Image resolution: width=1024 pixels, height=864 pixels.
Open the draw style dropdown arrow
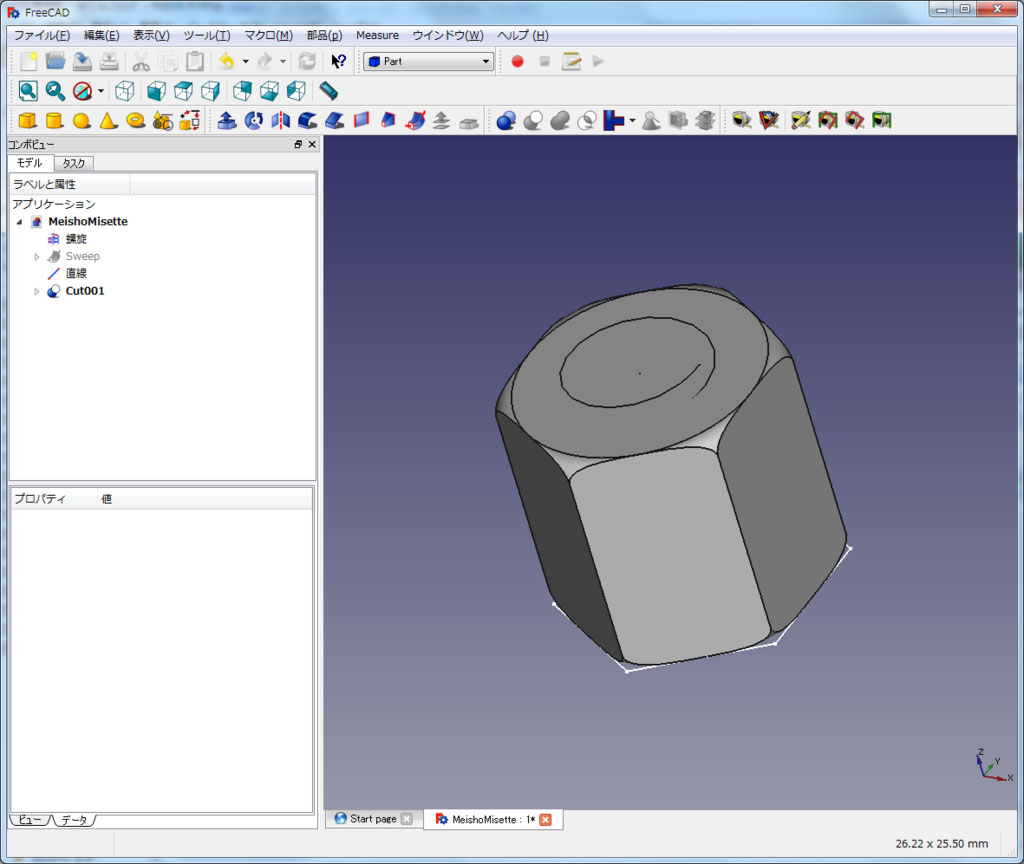click(101, 91)
